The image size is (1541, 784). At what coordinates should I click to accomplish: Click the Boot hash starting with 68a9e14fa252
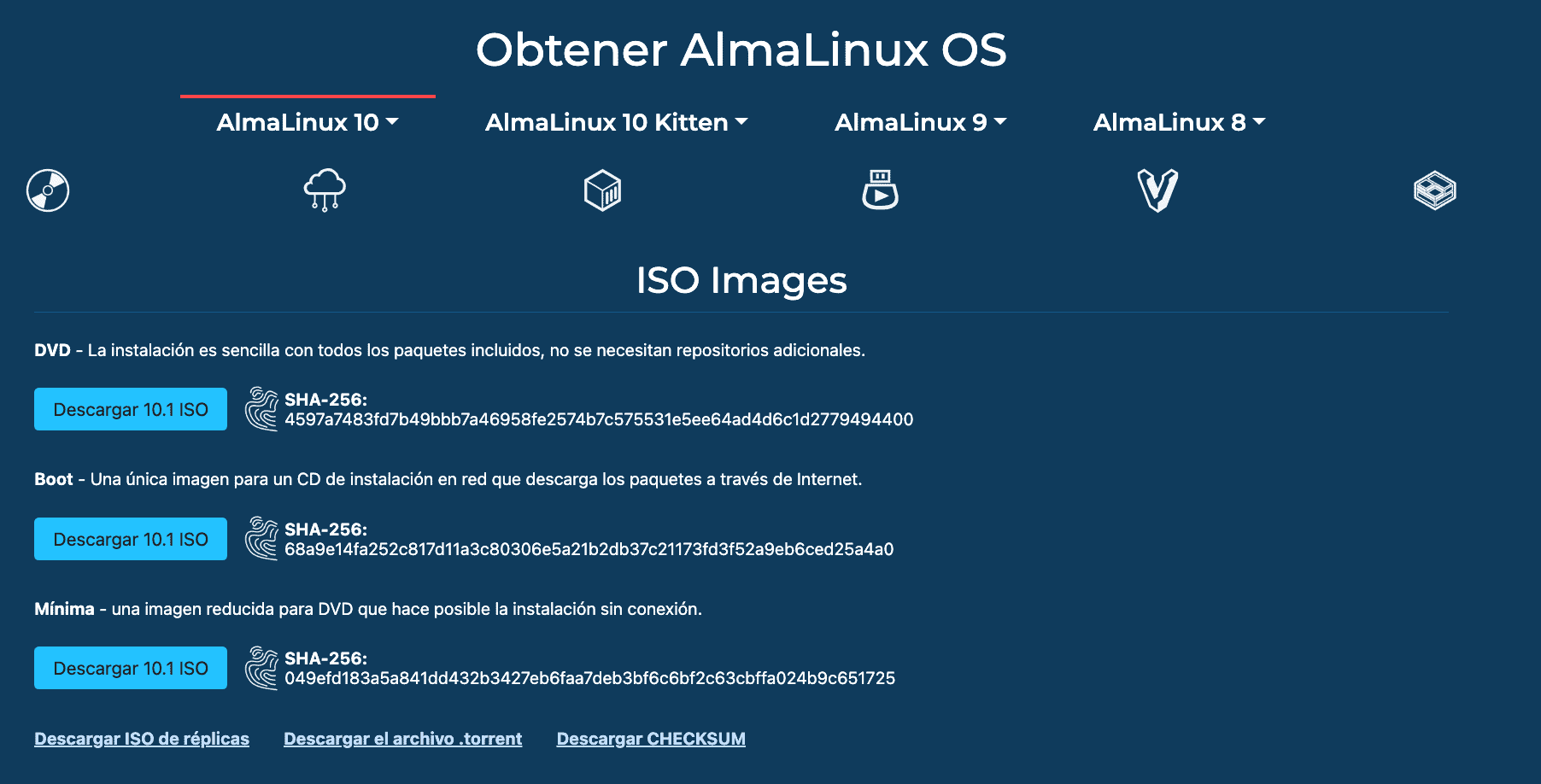589,549
